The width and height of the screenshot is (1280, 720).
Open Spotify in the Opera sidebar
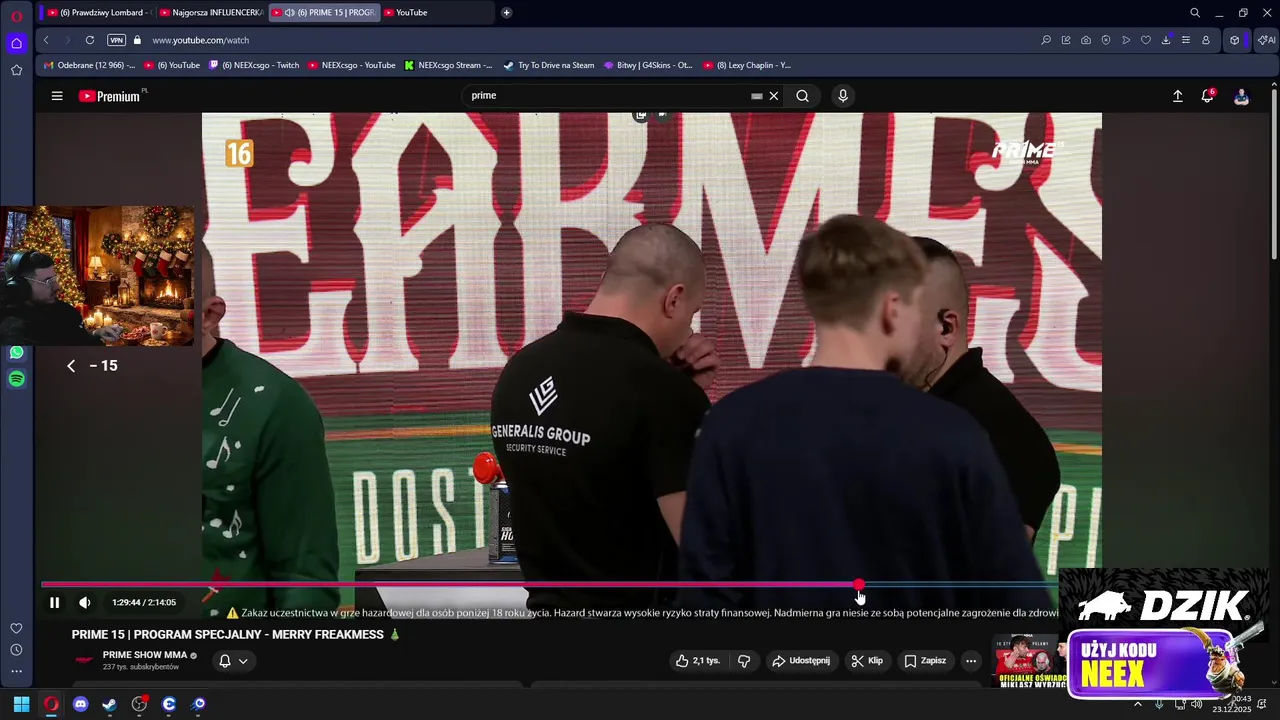pyautogui.click(x=16, y=379)
